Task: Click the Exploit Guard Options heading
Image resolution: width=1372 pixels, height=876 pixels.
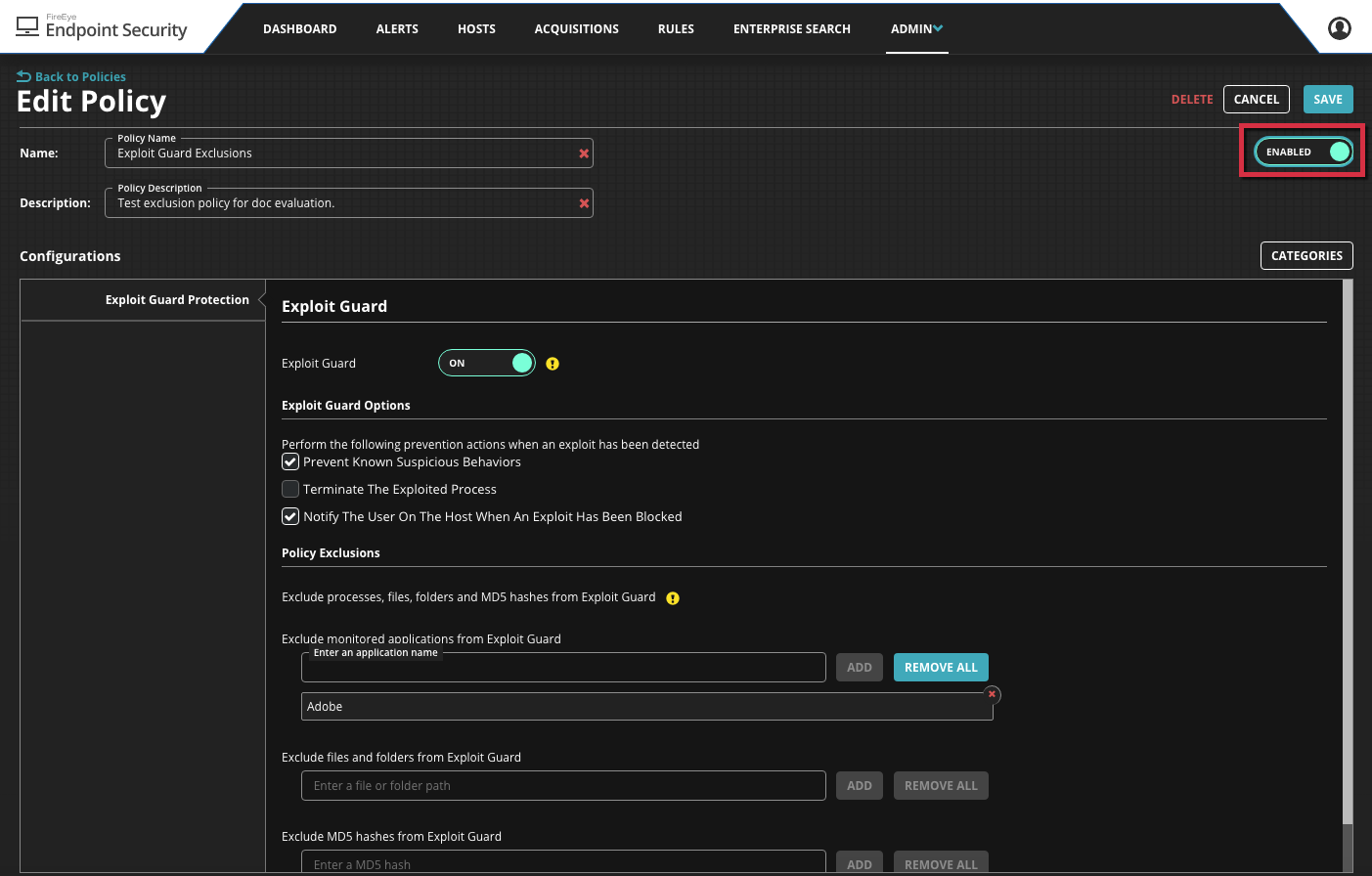Action: point(346,406)
